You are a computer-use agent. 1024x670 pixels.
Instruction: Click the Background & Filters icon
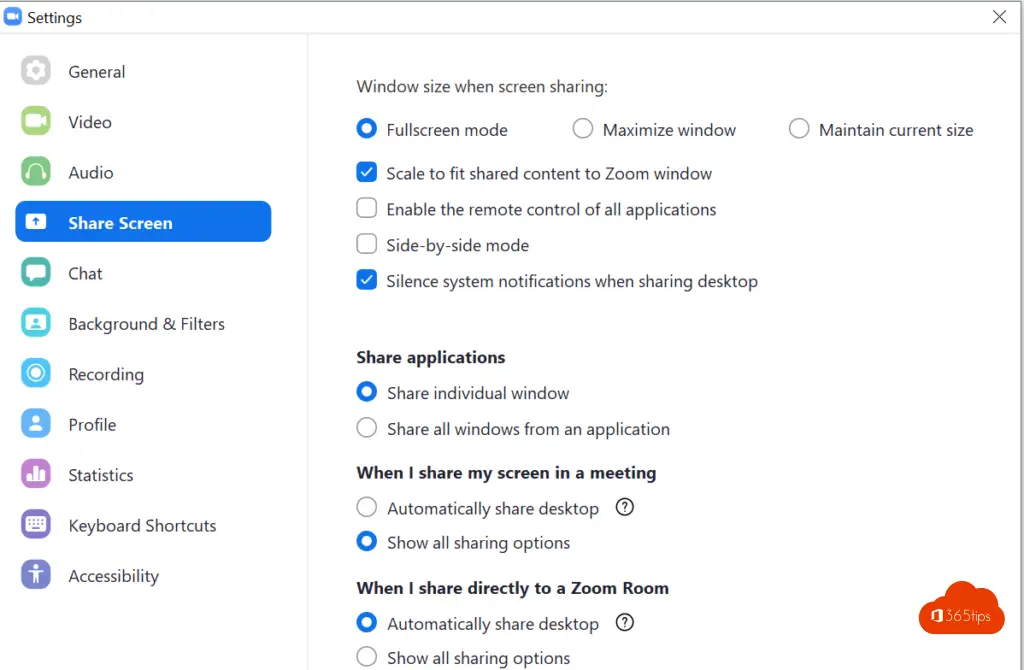click(36, 324)
